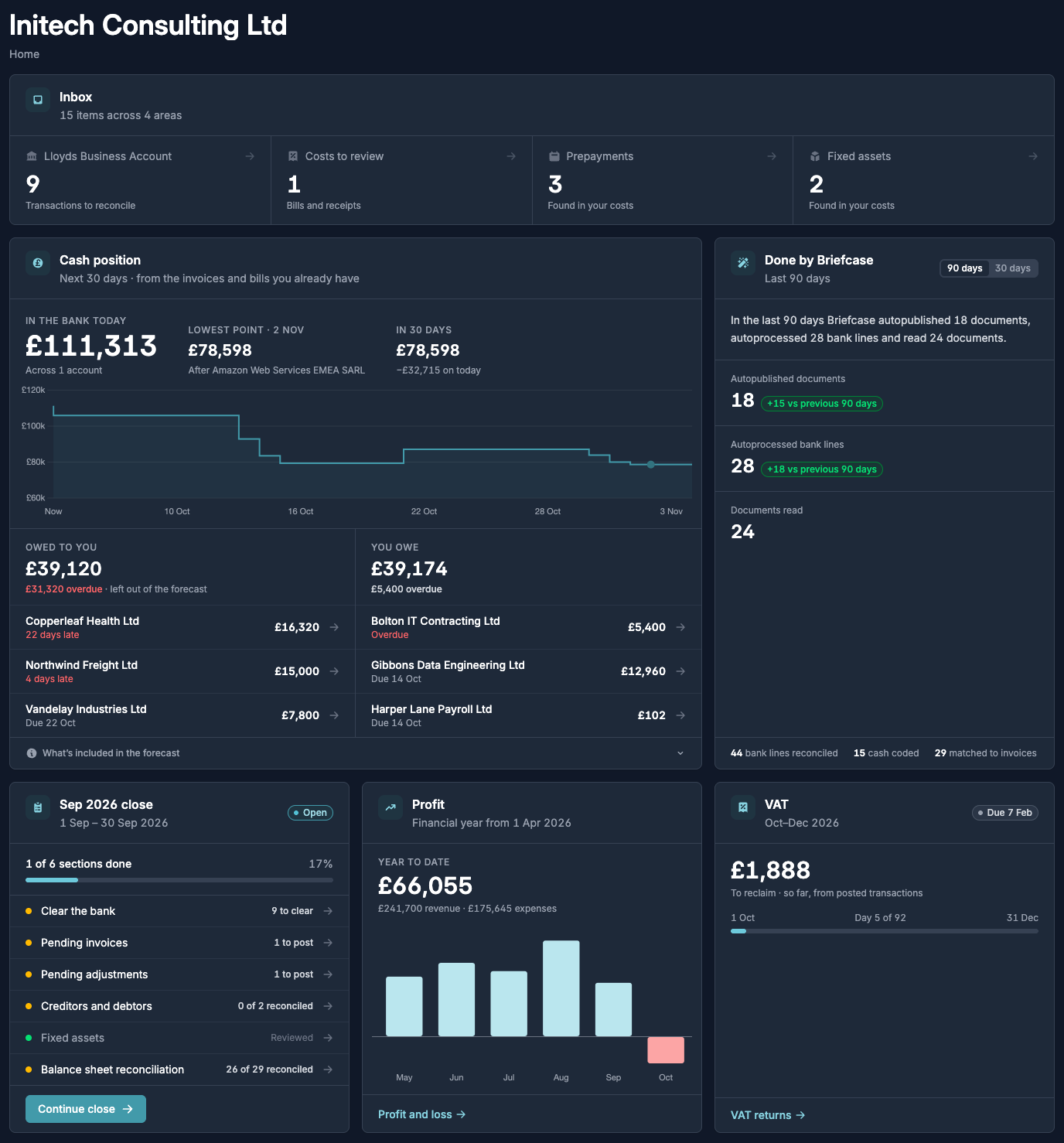Click the Prepayments arrow icon
Image resolution: width=1064 pixels, height=1143 pixels.
(772, 156)
